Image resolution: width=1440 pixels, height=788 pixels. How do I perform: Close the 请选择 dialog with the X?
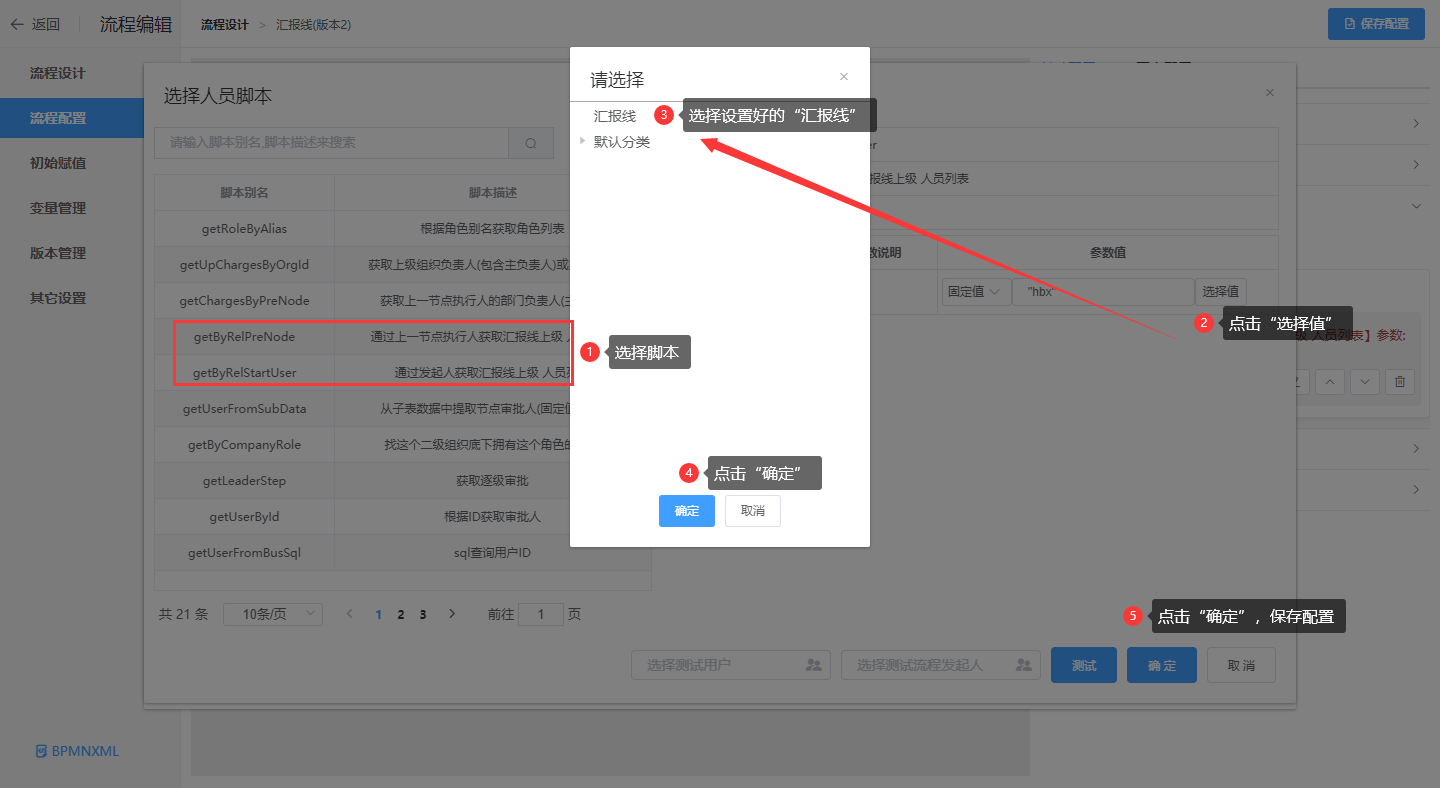pyautogui.click(x=844, y=77)
